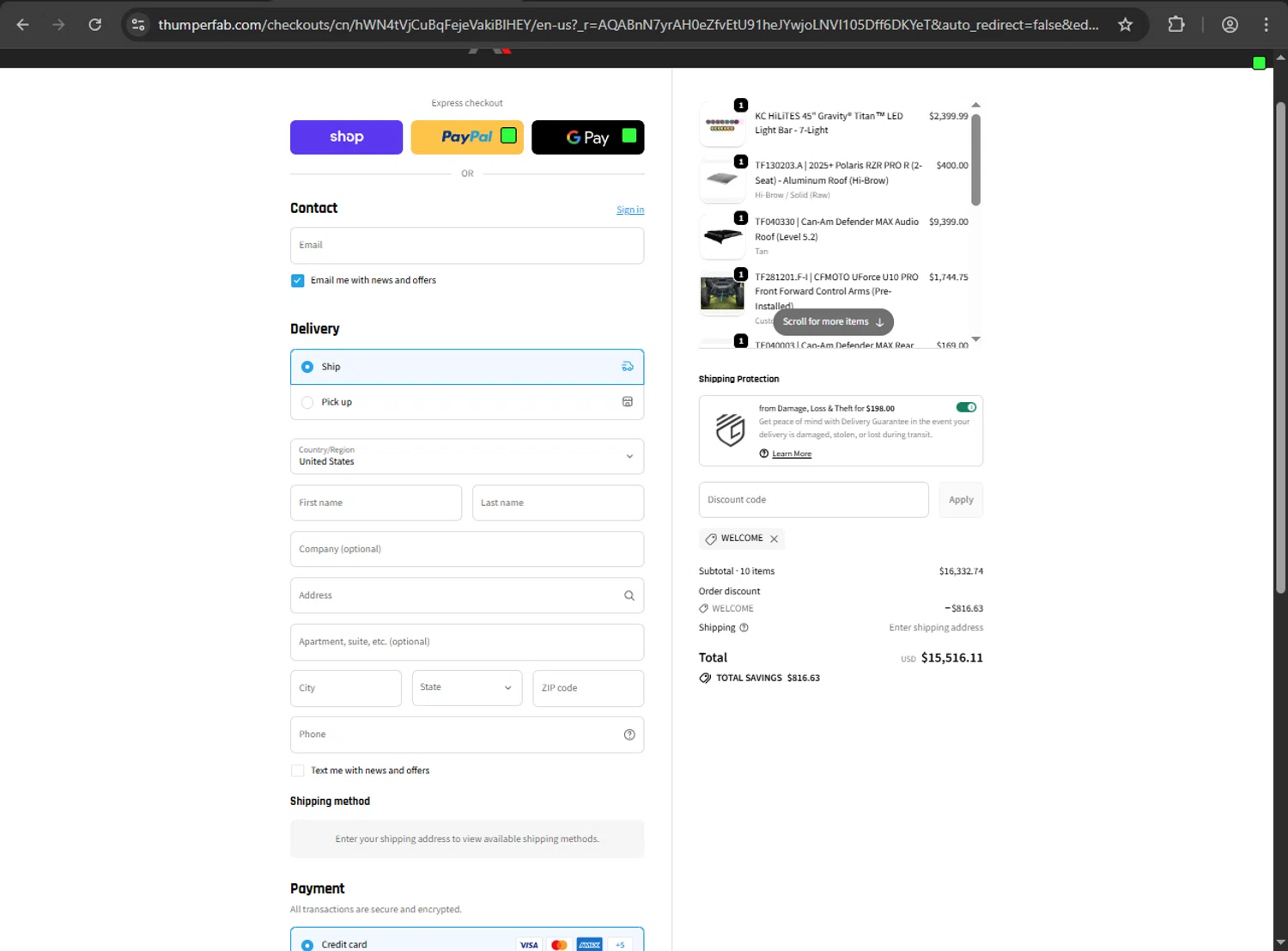Click the ZIP code field
Screen dimensions: 1288x951
tap(588, 688)
